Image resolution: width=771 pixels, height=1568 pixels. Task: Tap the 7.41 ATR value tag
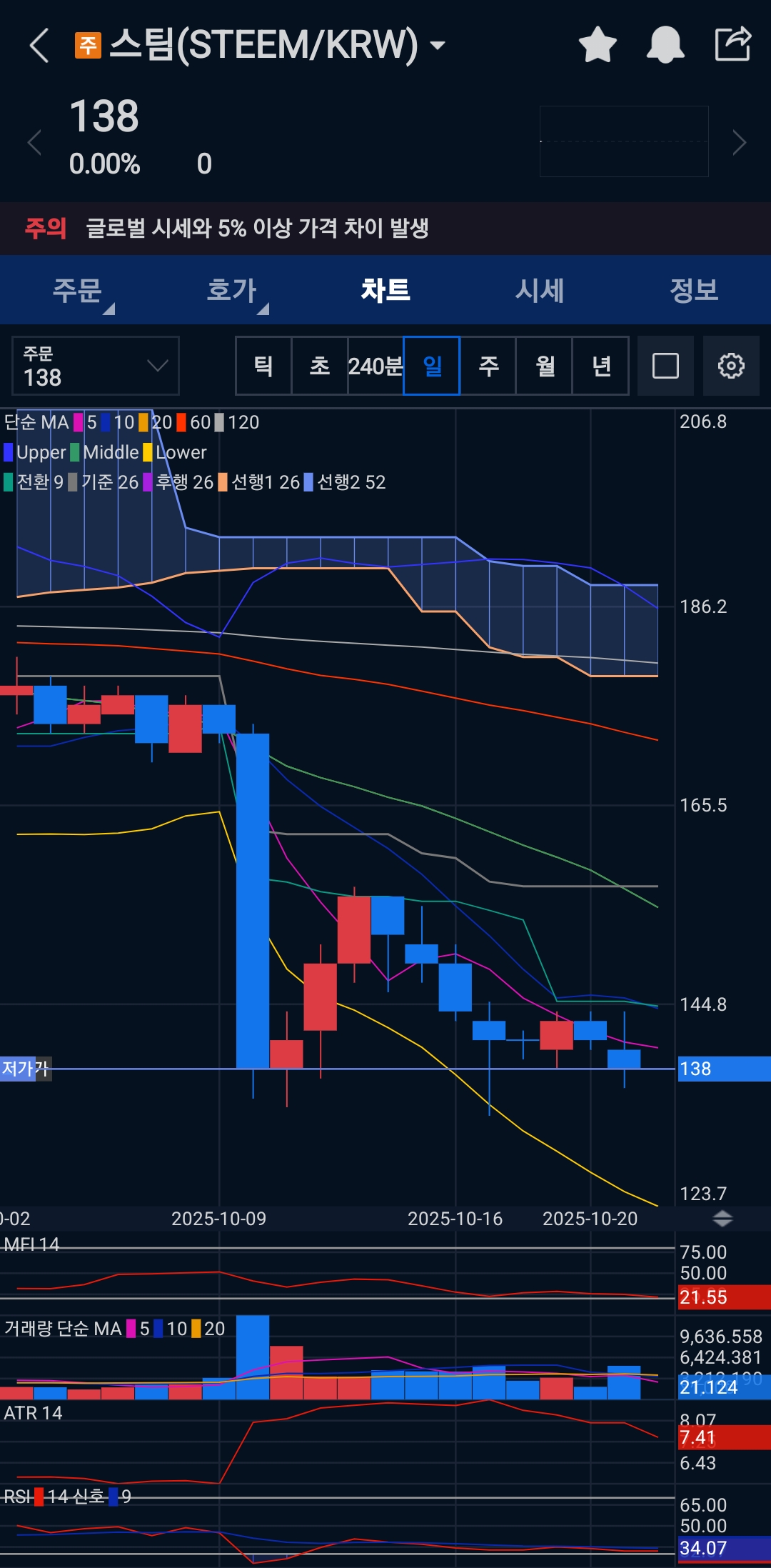724,1437
